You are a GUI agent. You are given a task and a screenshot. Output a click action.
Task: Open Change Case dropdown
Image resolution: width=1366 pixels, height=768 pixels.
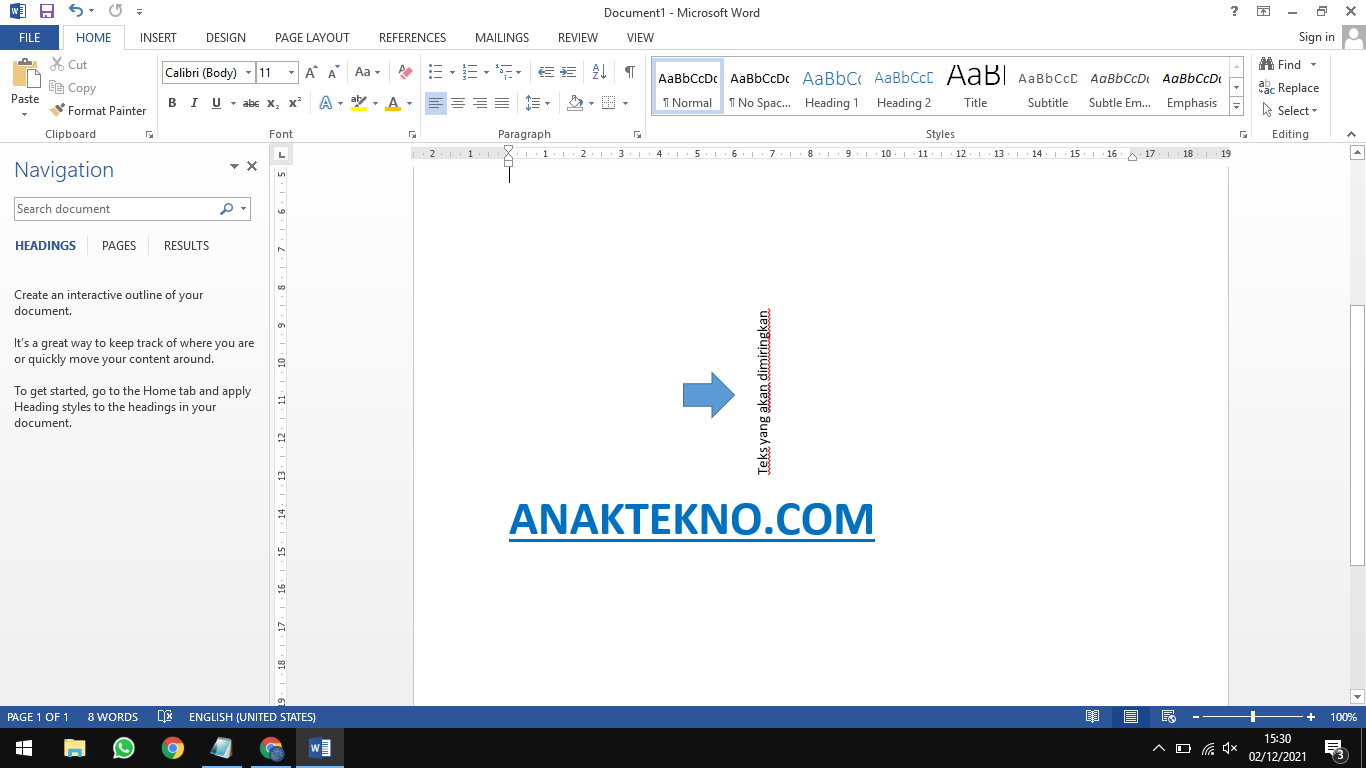(366, 73)
